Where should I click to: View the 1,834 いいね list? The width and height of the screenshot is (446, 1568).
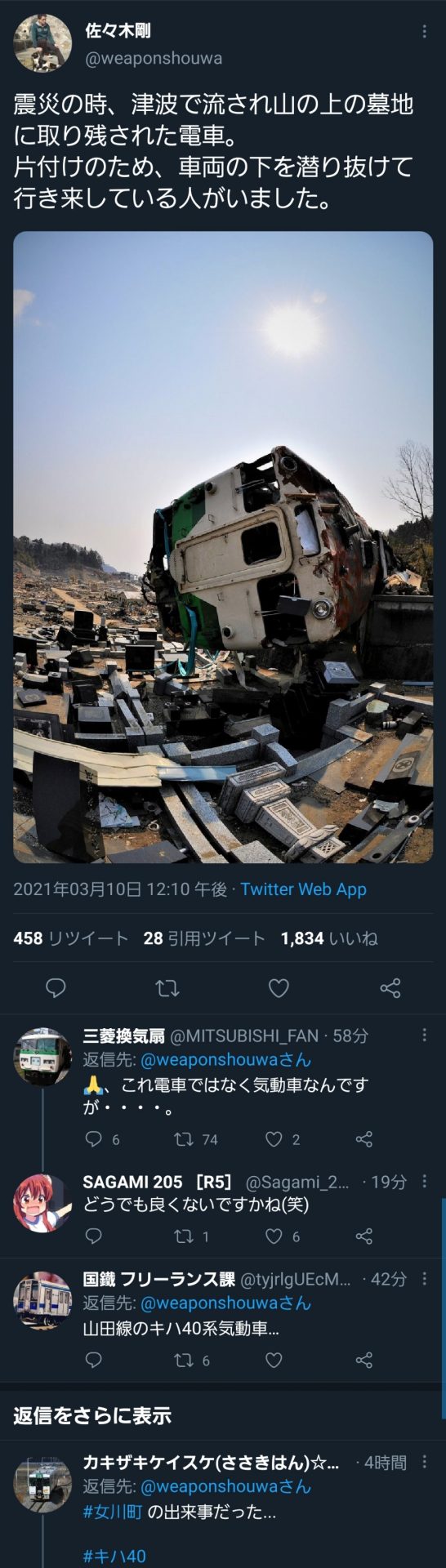(329, 938)
